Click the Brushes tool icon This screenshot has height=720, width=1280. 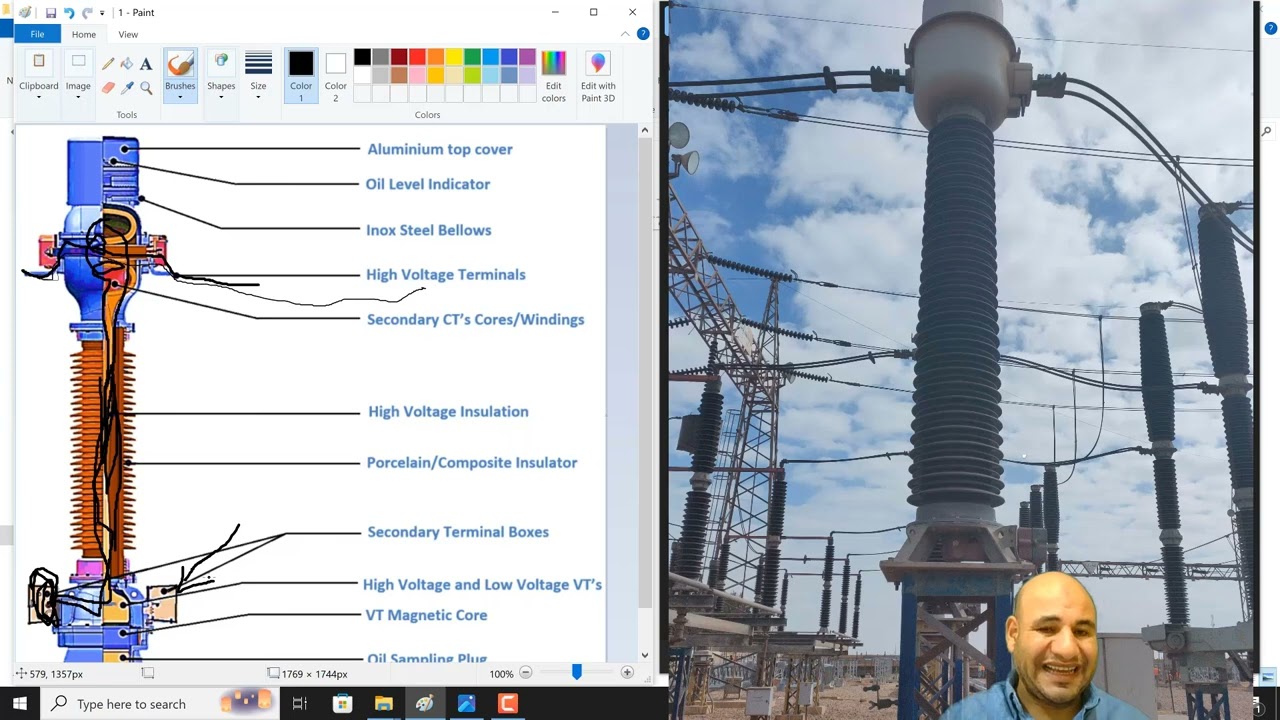coord(180,65)
